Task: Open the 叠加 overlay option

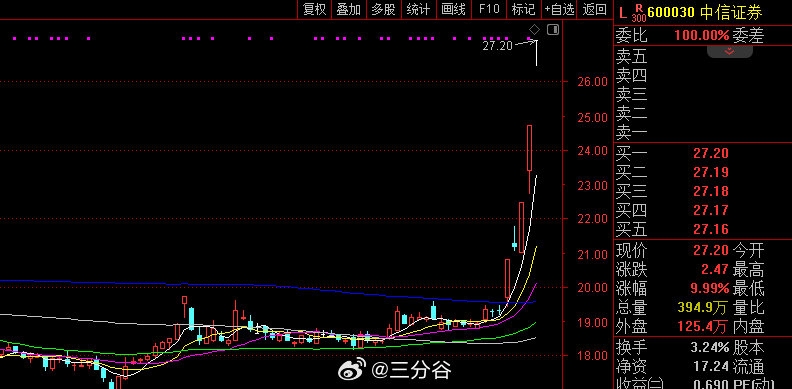Action: (x=349, y=9)
